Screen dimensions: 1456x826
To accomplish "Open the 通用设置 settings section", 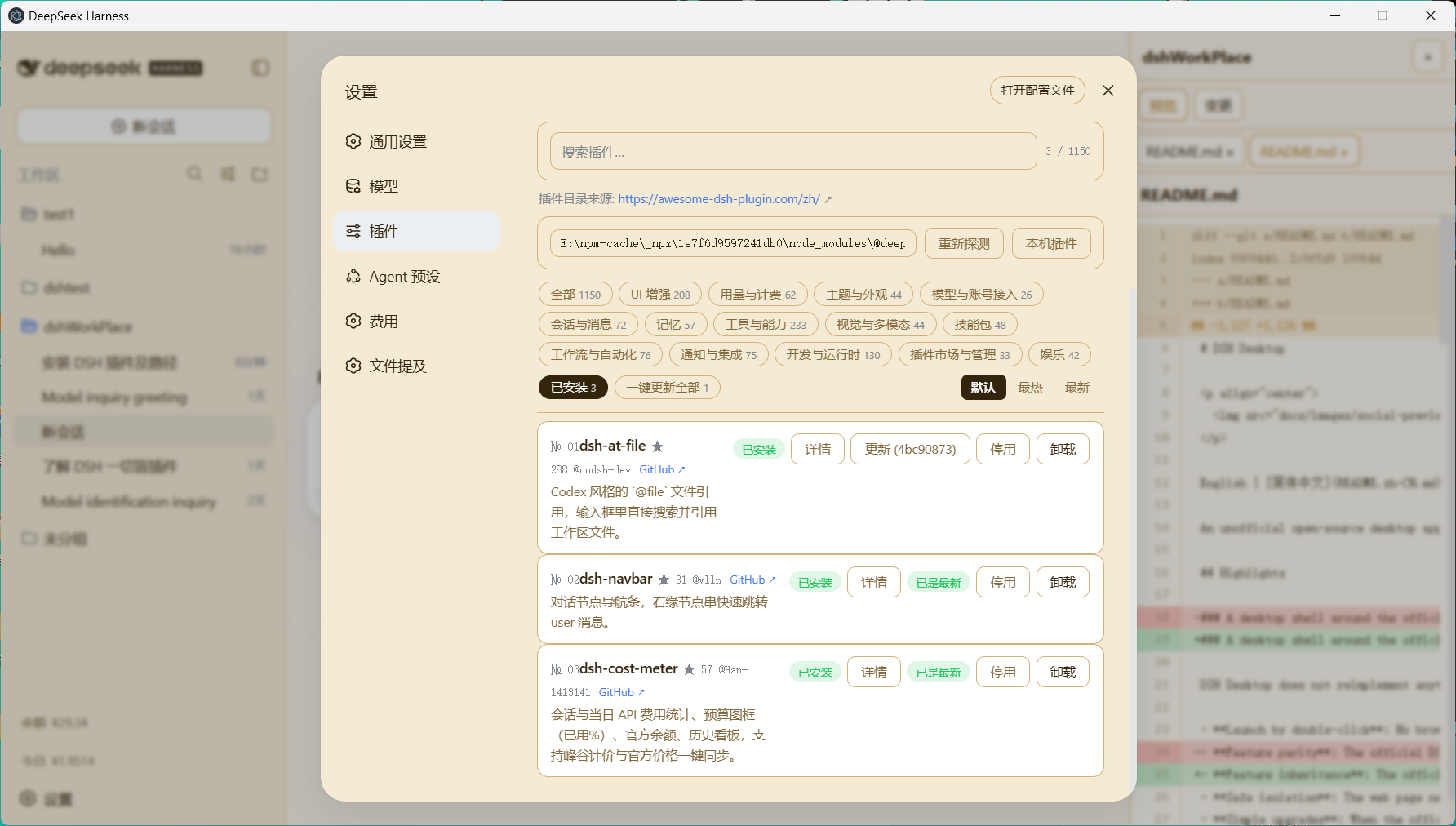I will [416, 142].
